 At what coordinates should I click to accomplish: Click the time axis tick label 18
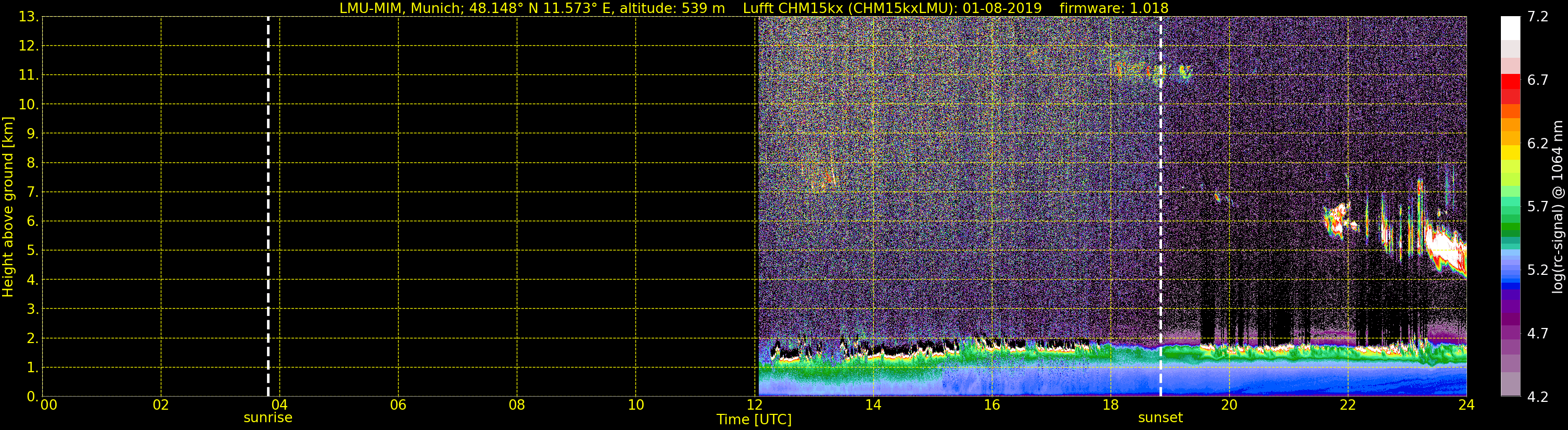pyautogui.click(x=1110, y=405)
